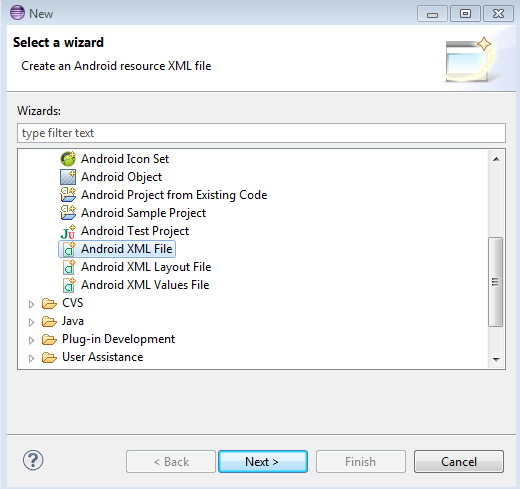The height and width of the screenshot is (489, 520).
Task: Click the User Assistance folder icon
Action: pos(49,358)
